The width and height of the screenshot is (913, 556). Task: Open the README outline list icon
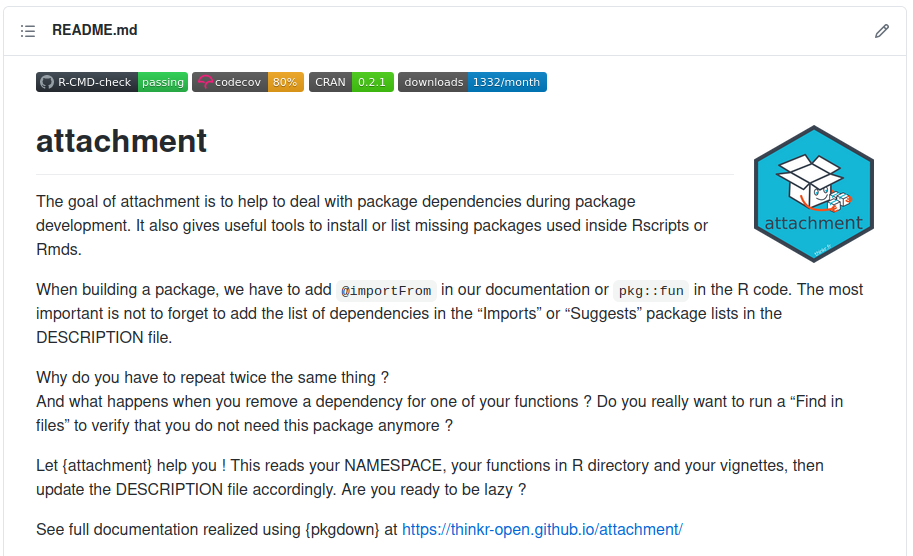28,31
